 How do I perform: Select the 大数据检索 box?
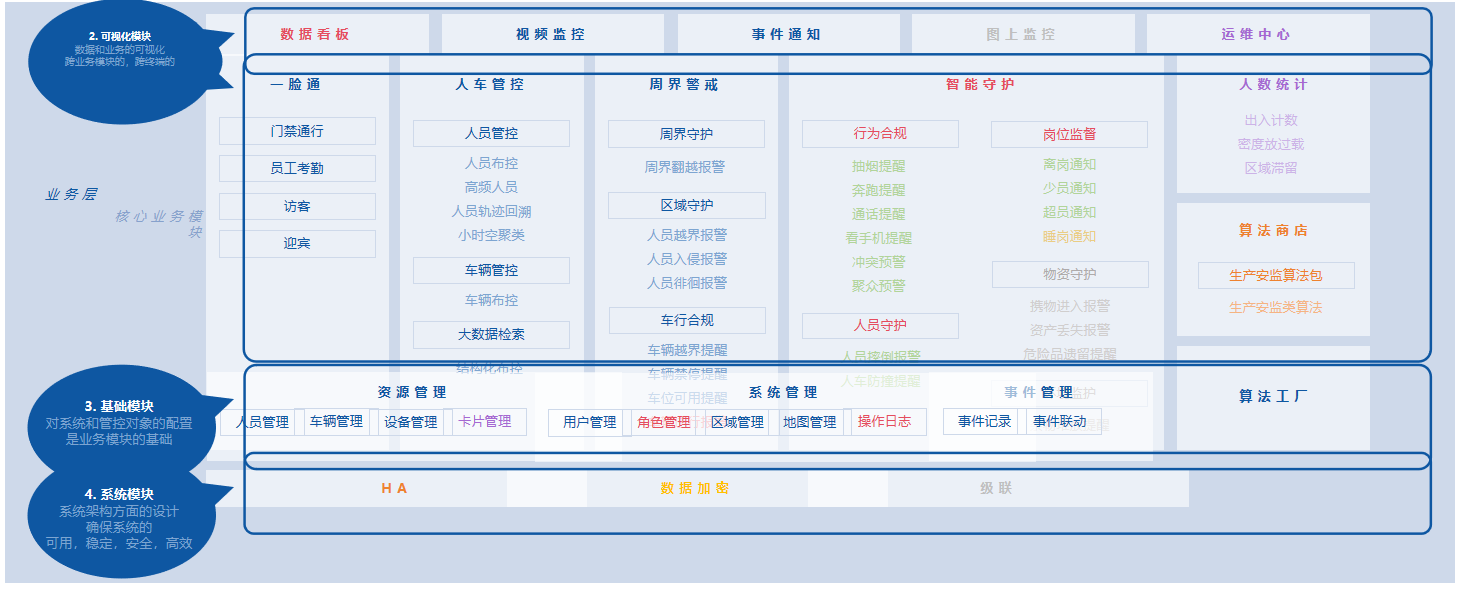[491, 335]
